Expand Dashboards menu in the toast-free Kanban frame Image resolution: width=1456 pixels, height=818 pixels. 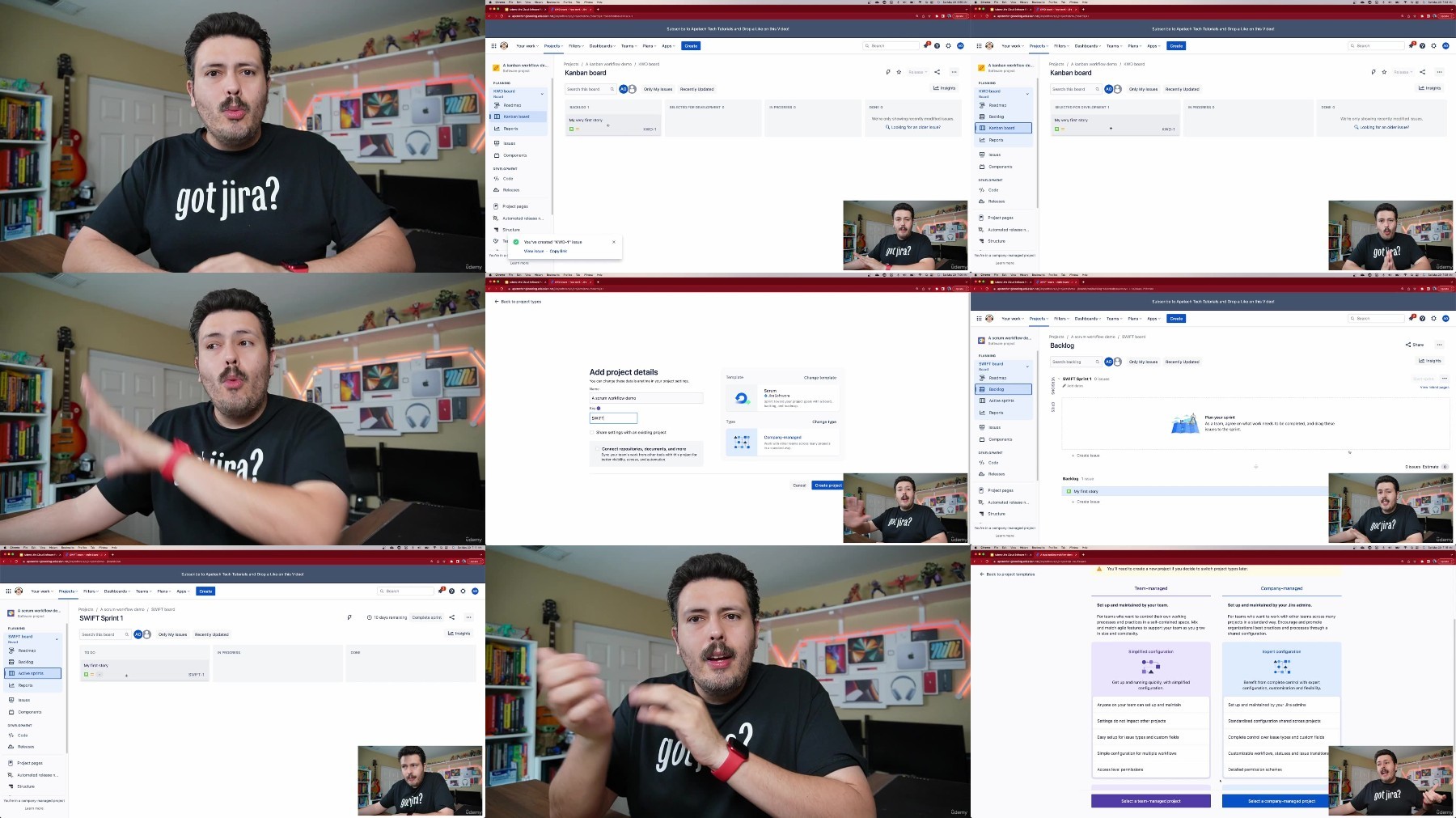click(1088, 46)
